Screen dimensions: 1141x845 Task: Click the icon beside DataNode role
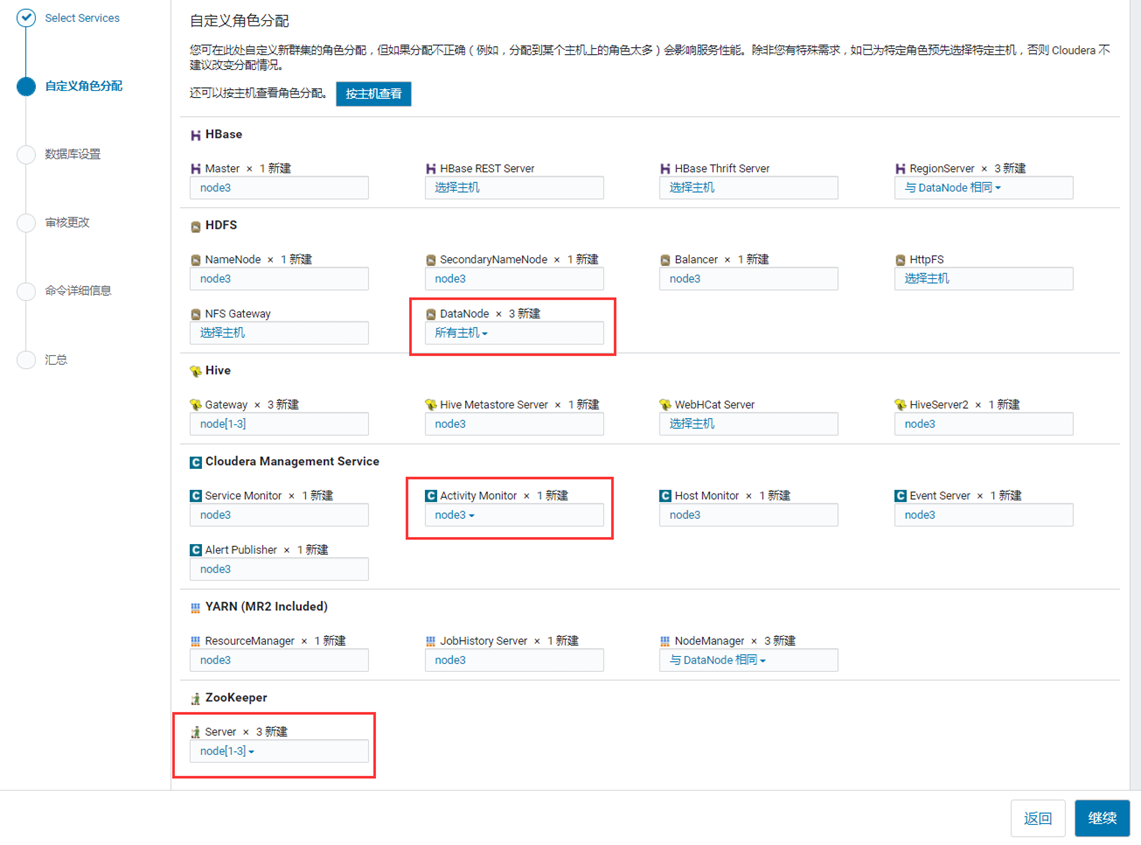point(430,314)
